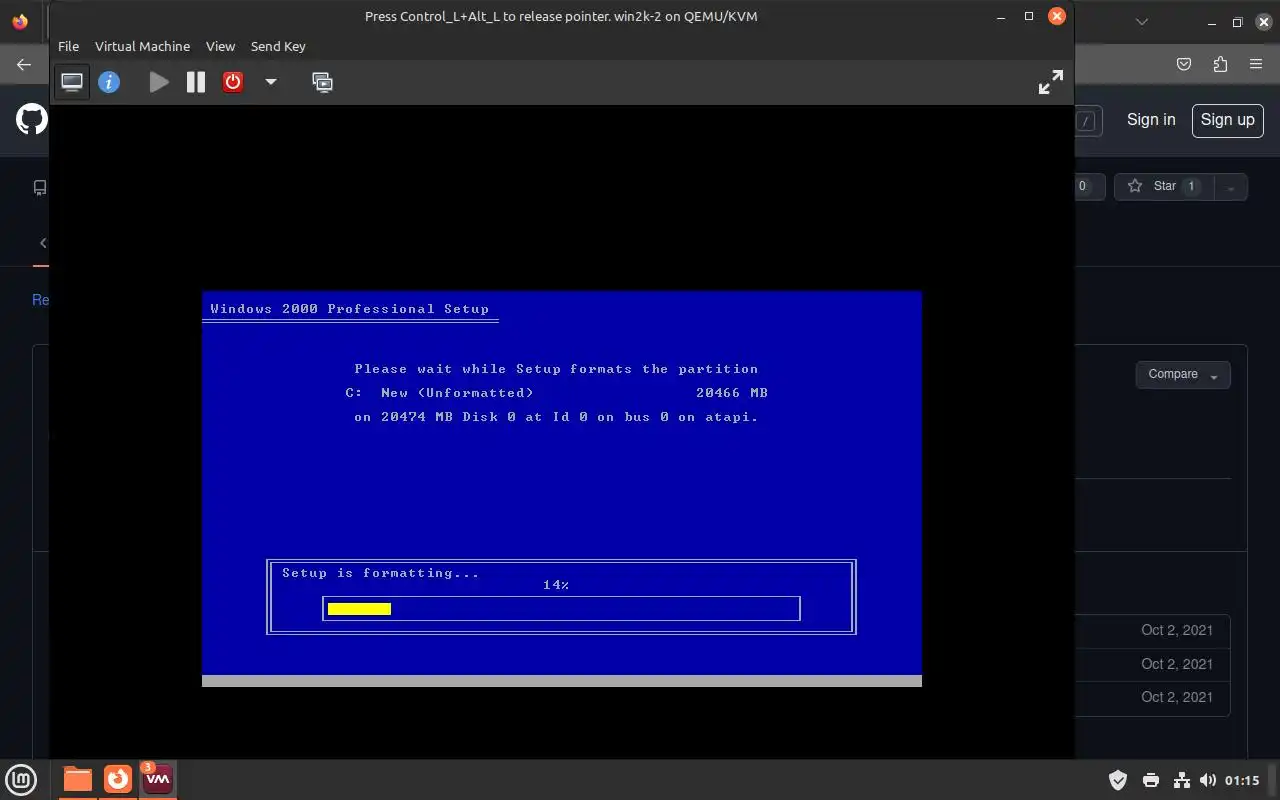Click the GitHub slash search shortcut box

[x=1086, y=121]
